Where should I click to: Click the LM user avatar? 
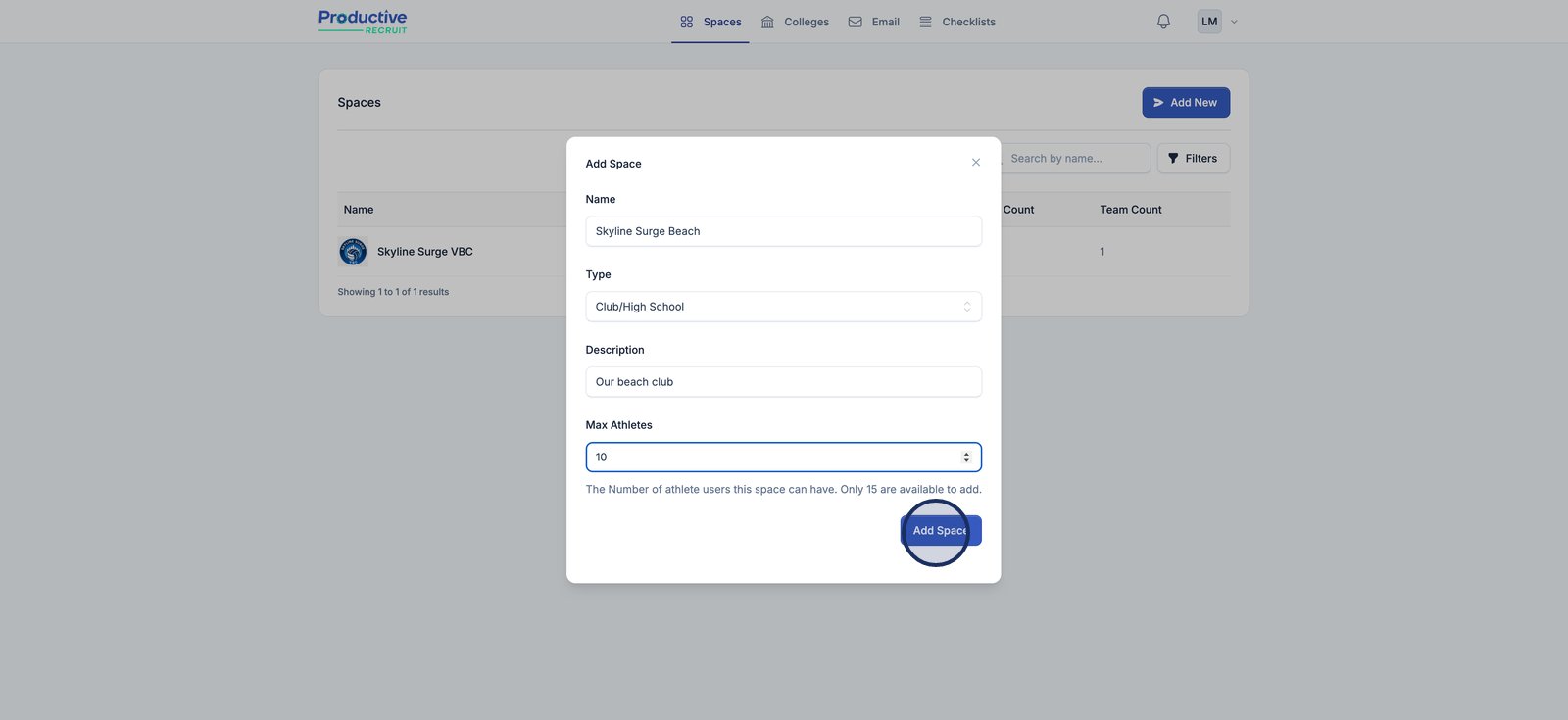(1209, 22)
